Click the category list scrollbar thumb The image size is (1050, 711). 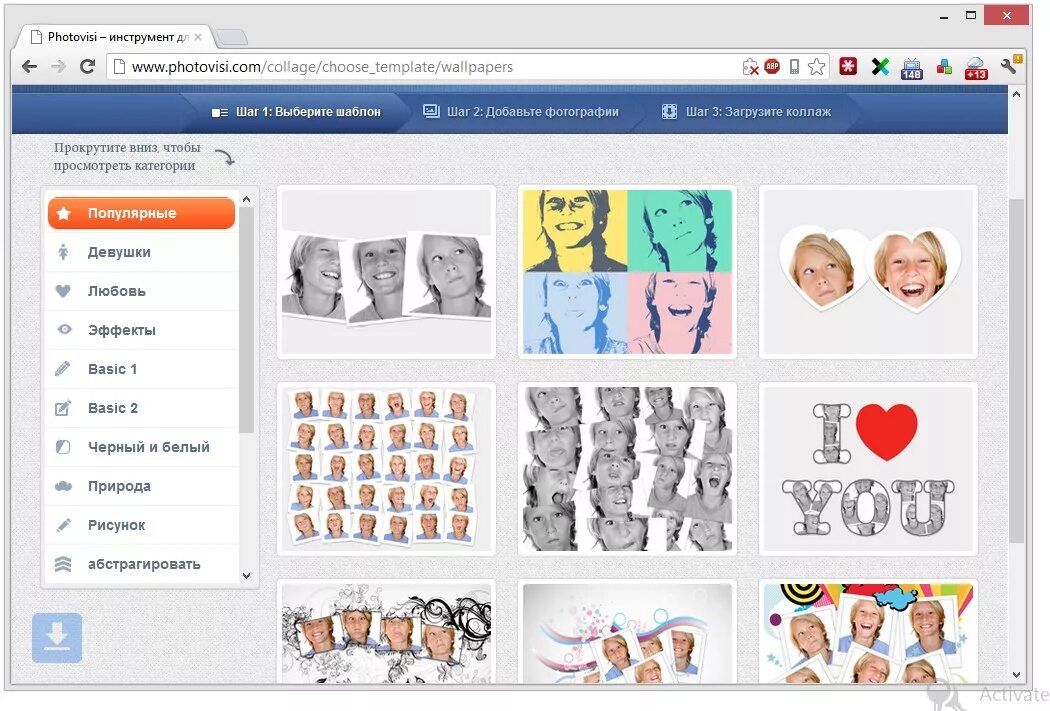246,320
